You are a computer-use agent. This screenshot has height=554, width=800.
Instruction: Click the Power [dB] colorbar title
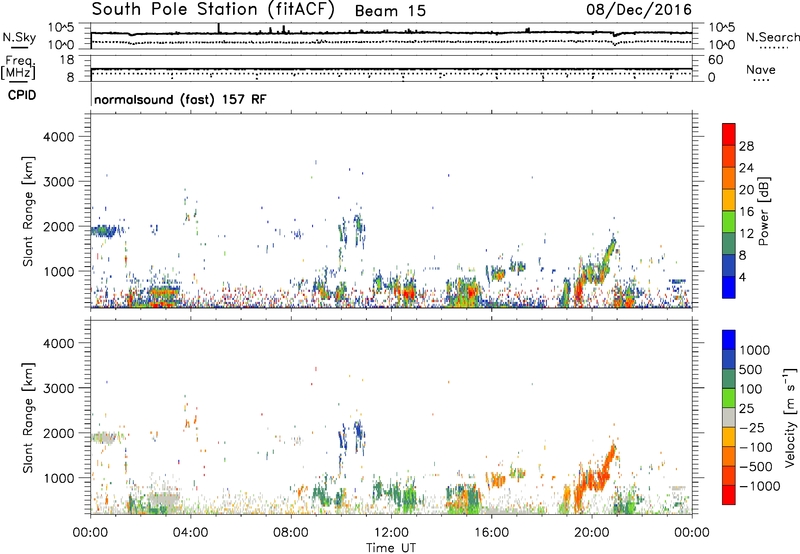point(763,211)
